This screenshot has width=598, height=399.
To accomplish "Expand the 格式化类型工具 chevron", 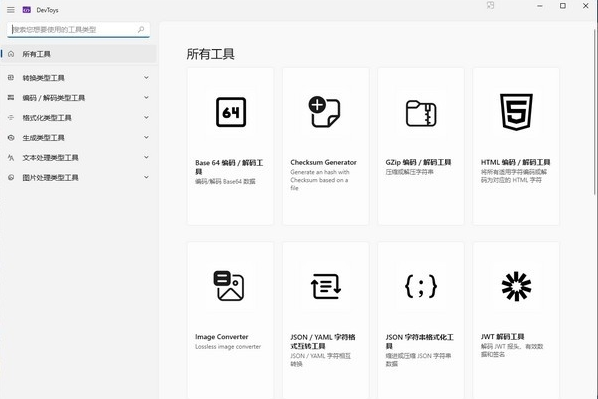I will pos(146,117).
